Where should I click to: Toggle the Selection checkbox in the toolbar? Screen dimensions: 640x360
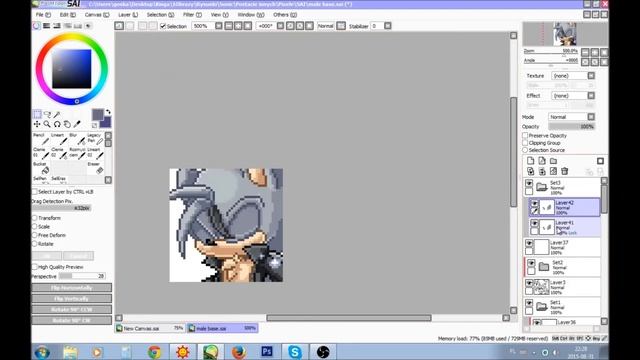pyautogui.click(x=163, y=26)
